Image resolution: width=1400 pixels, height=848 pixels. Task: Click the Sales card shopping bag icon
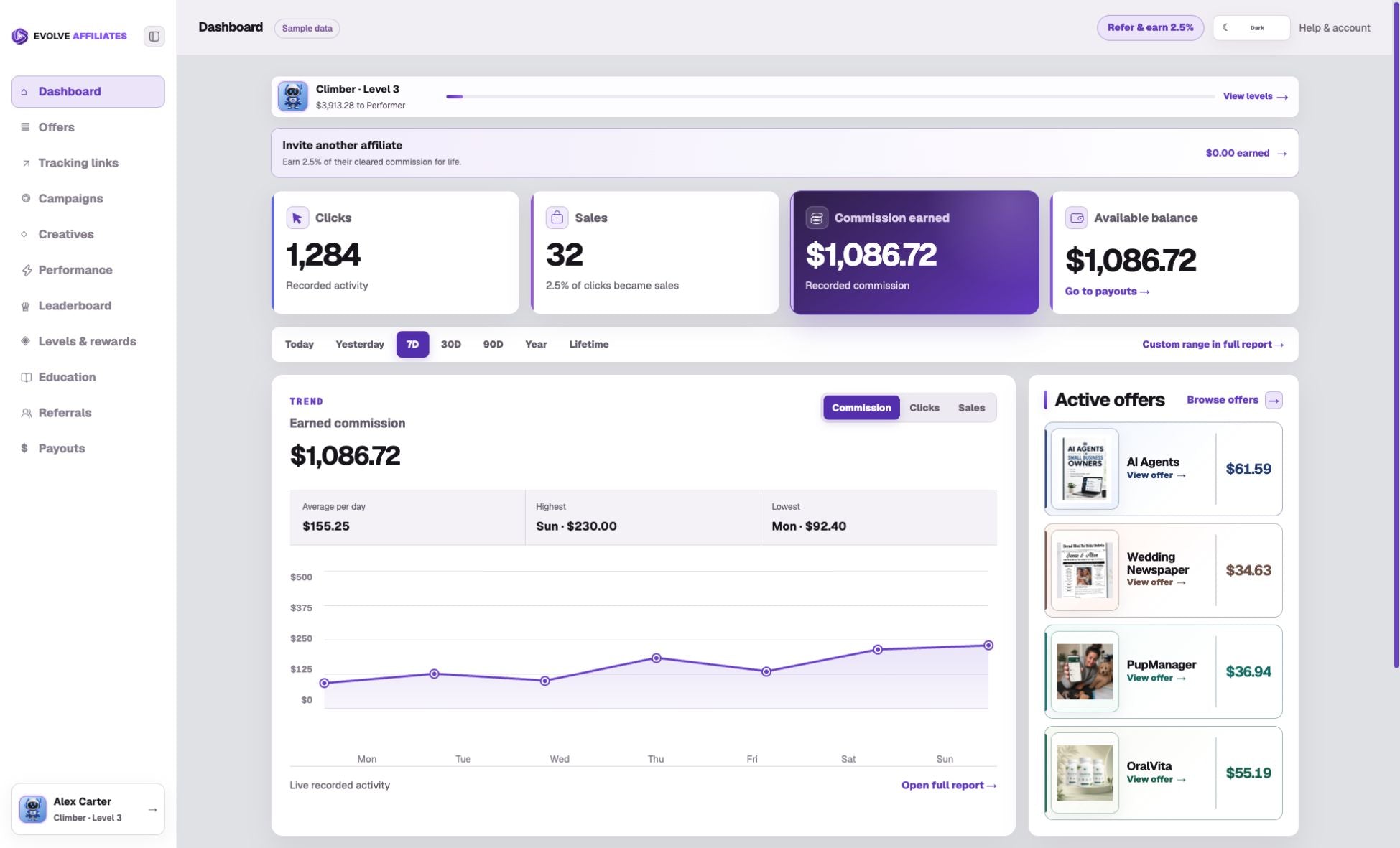(557, 218)
